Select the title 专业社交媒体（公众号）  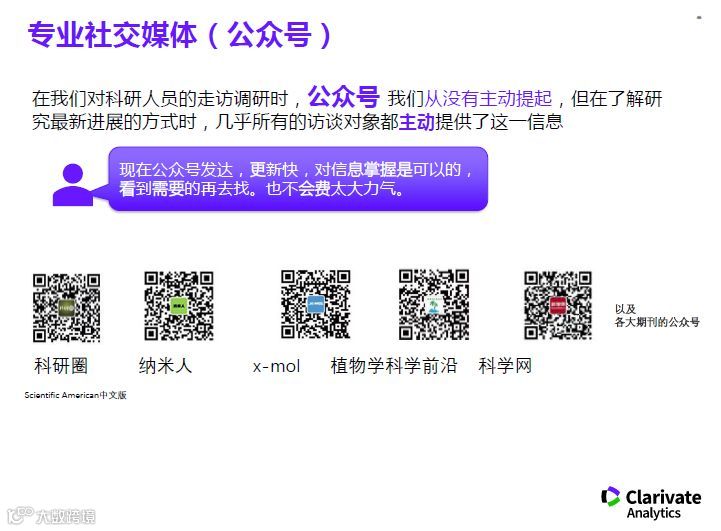tap(180, 34)
